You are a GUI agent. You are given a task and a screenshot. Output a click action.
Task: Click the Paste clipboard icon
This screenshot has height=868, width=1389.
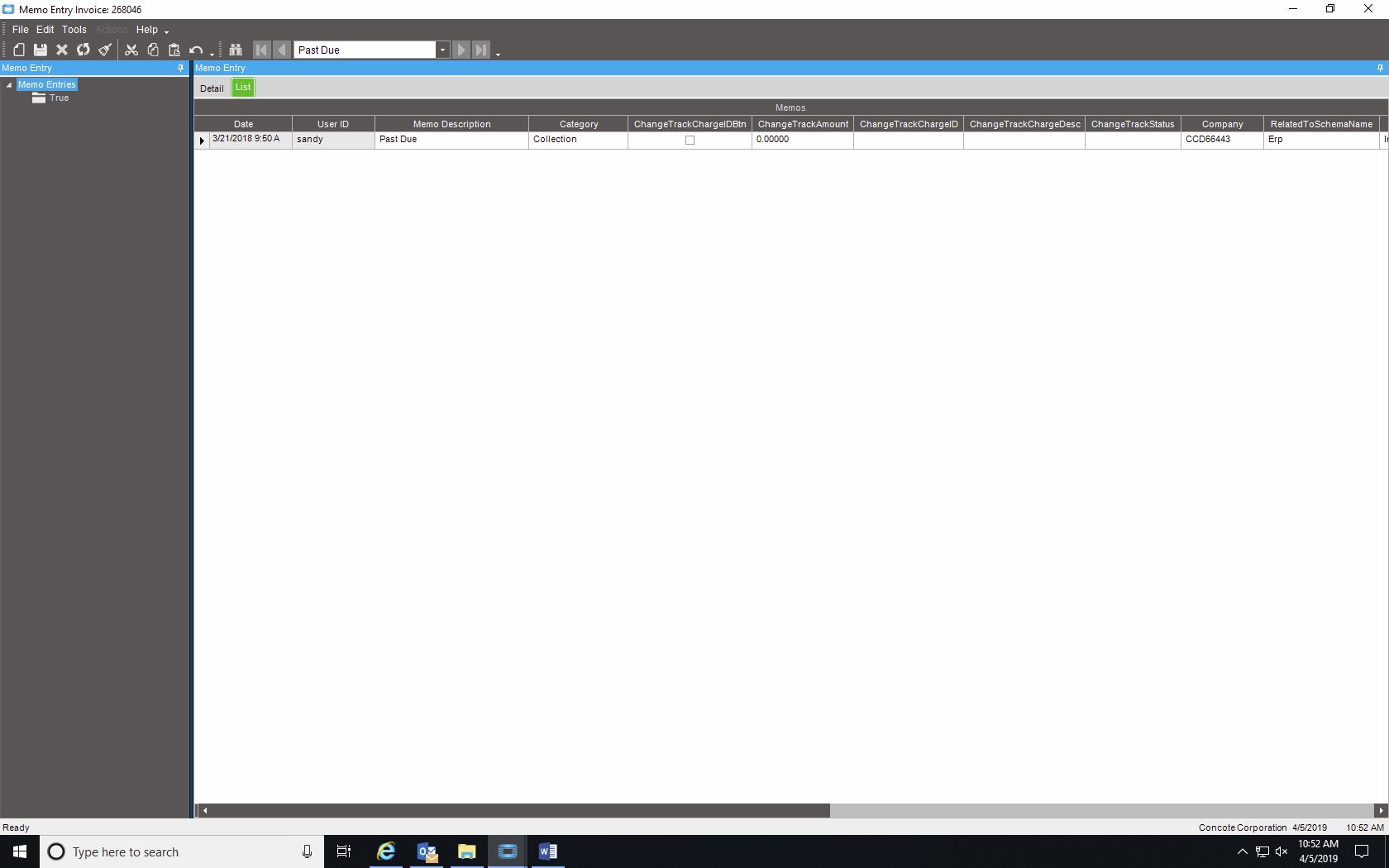click(174, 50)
